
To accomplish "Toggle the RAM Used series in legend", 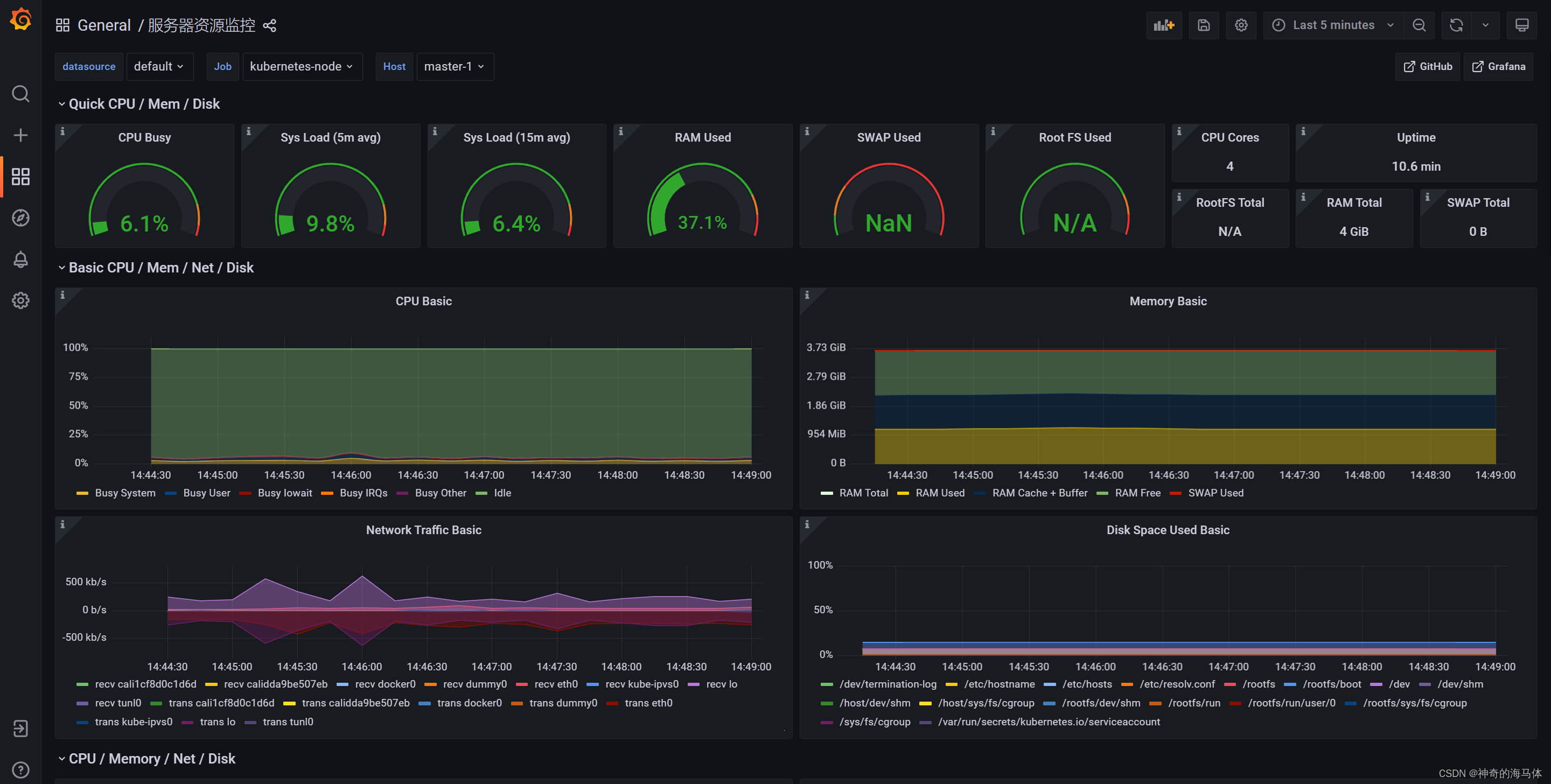I will point(940,493).
